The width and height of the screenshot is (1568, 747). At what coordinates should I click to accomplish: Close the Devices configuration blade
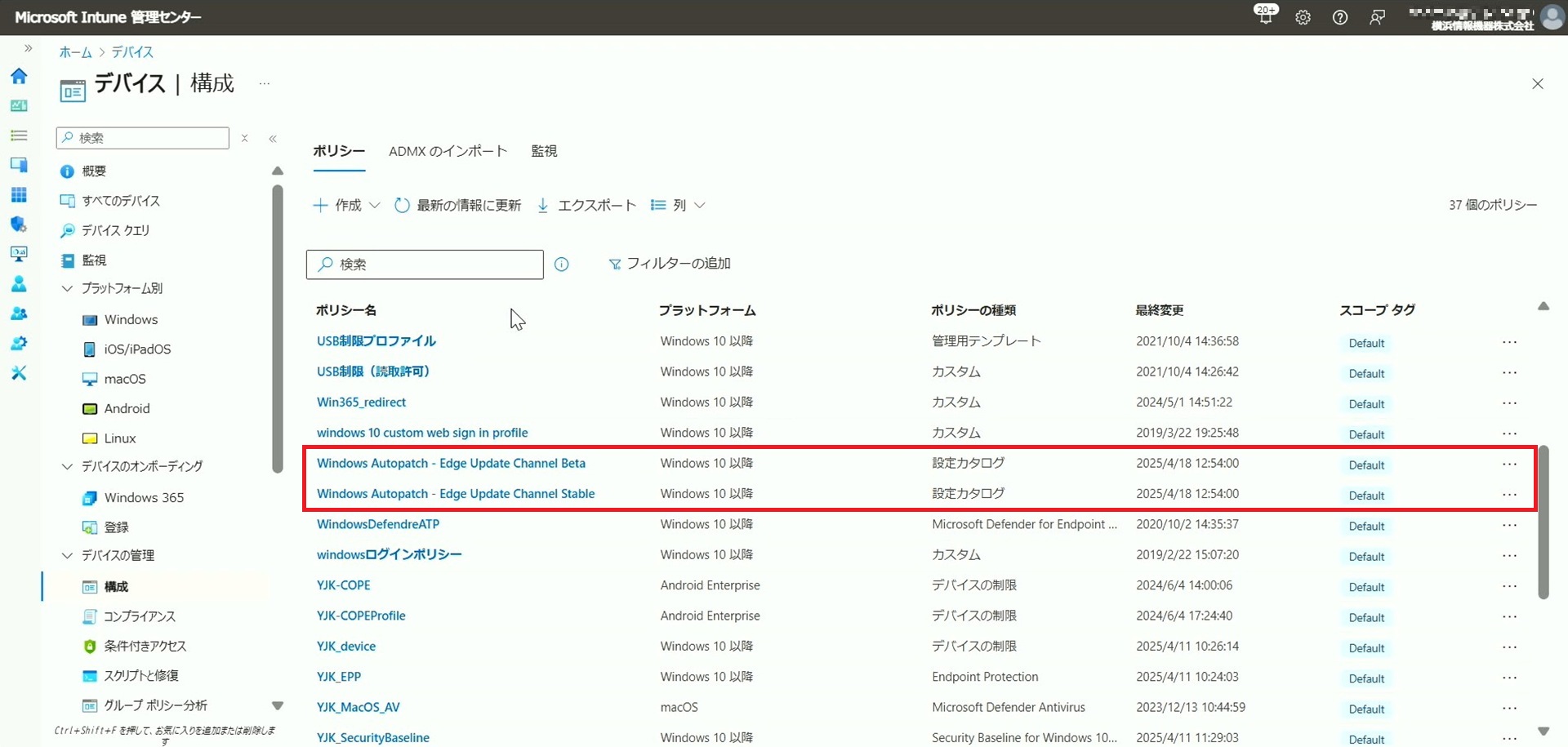pos(1538,84)
